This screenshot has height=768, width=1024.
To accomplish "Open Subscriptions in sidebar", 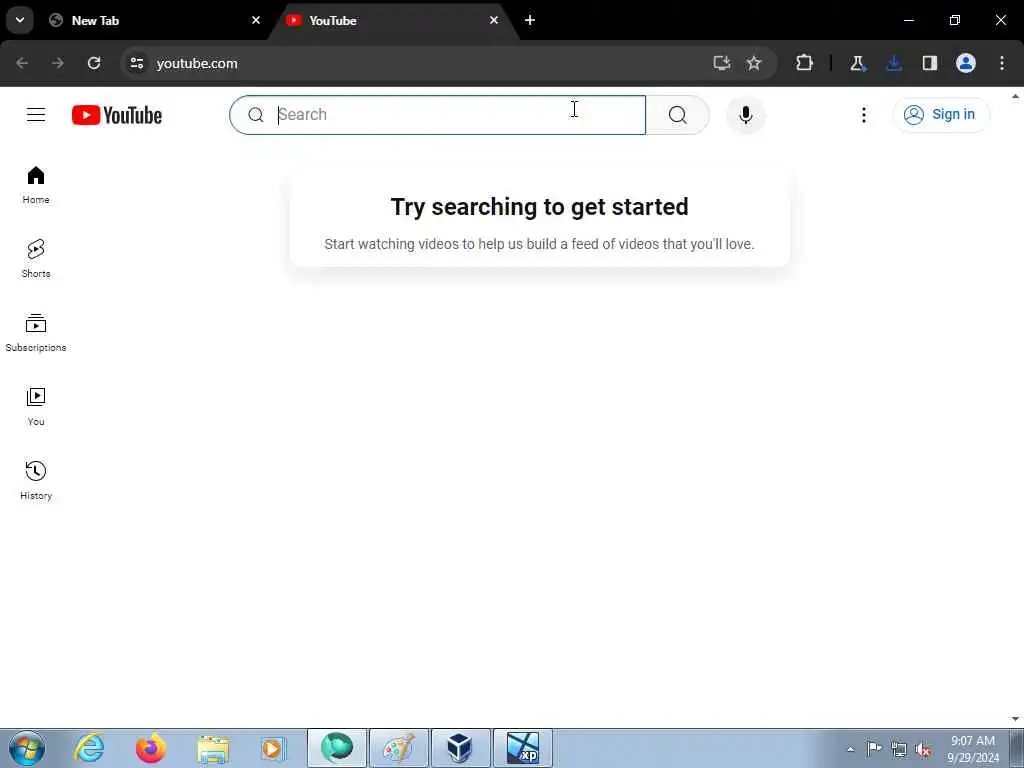I will click(36, 332).
